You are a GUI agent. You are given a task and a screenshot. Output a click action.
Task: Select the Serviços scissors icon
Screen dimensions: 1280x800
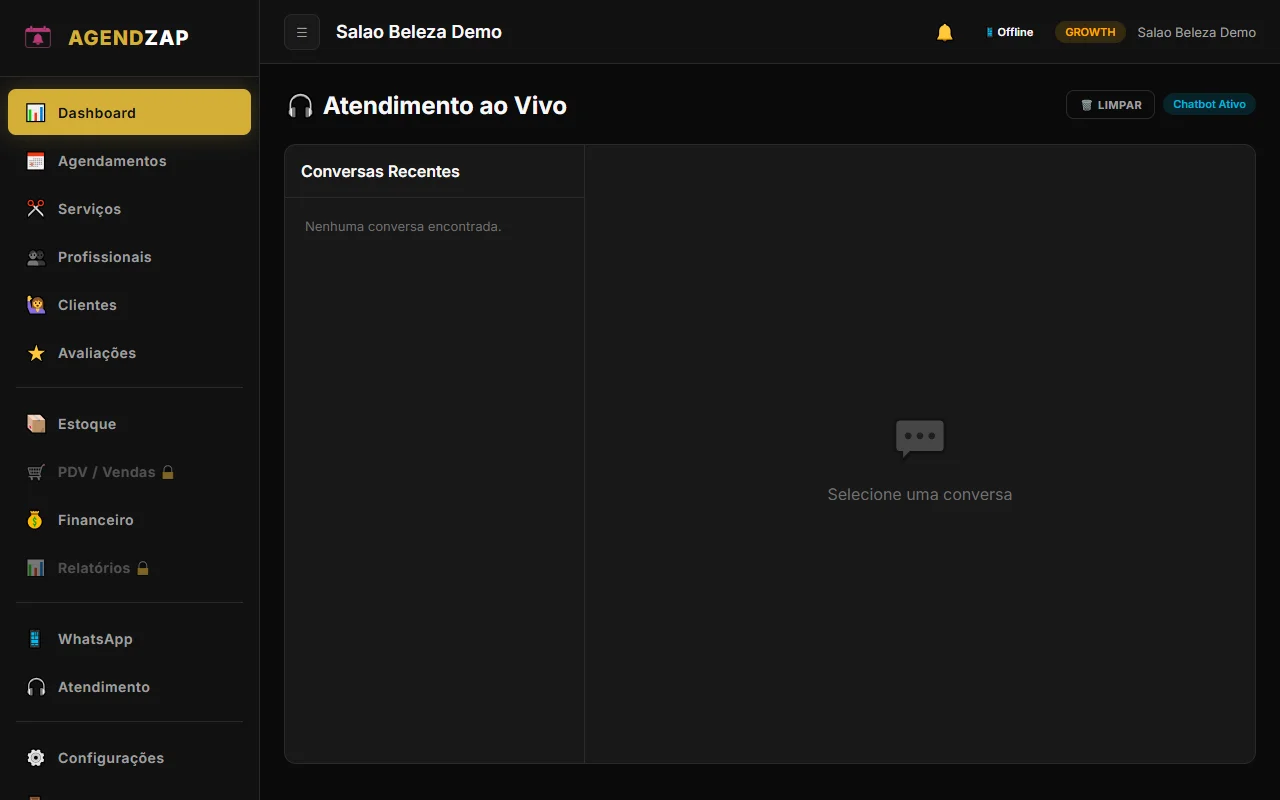point(36,209)
